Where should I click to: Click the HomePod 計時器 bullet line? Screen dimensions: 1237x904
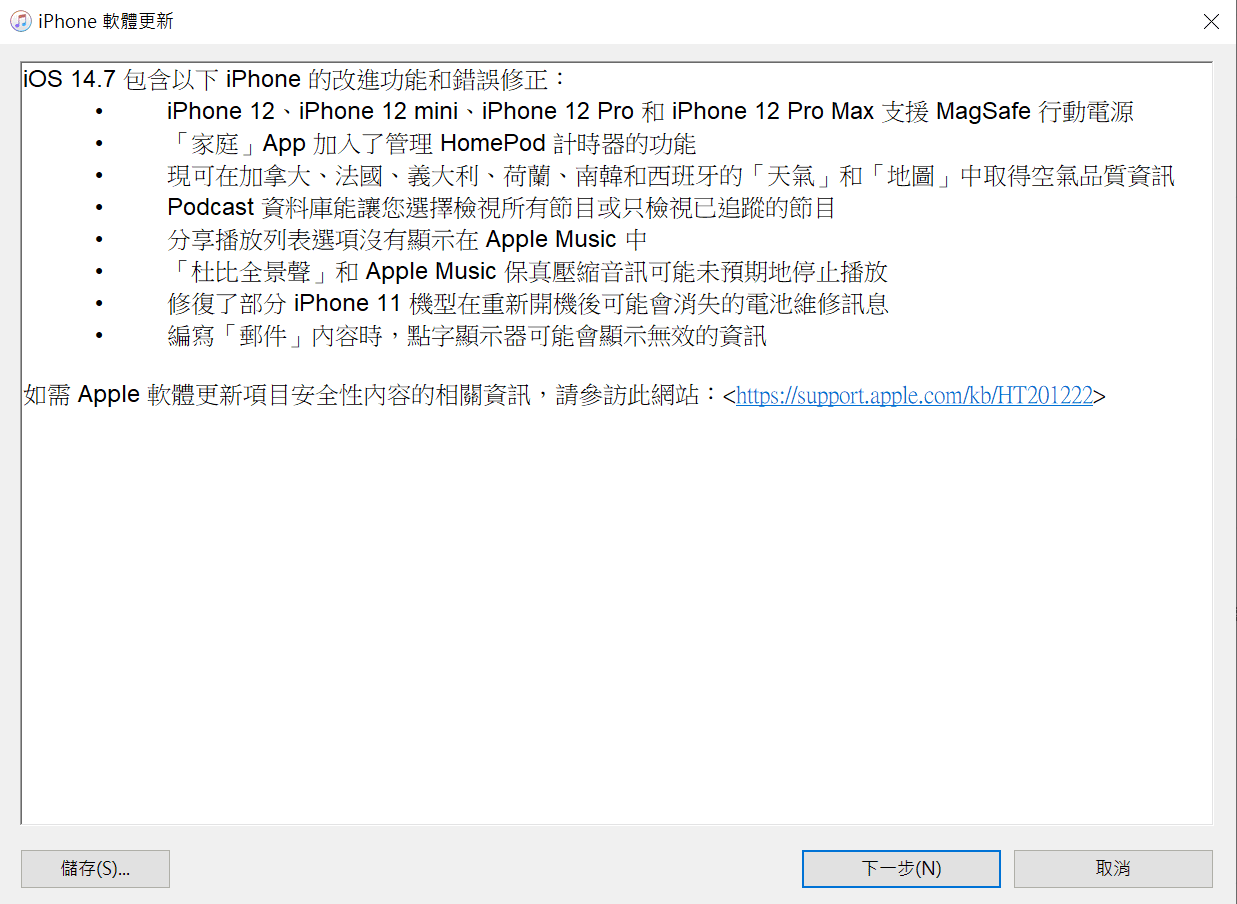[x=431, y=144]
